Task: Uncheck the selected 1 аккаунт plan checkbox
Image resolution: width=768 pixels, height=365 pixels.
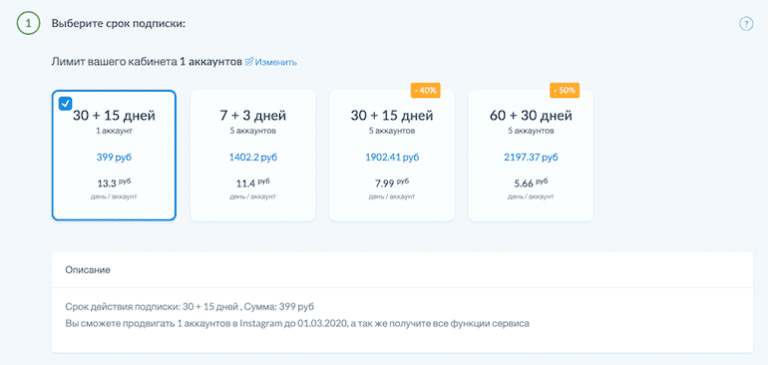Action: (x=66, y=103)
